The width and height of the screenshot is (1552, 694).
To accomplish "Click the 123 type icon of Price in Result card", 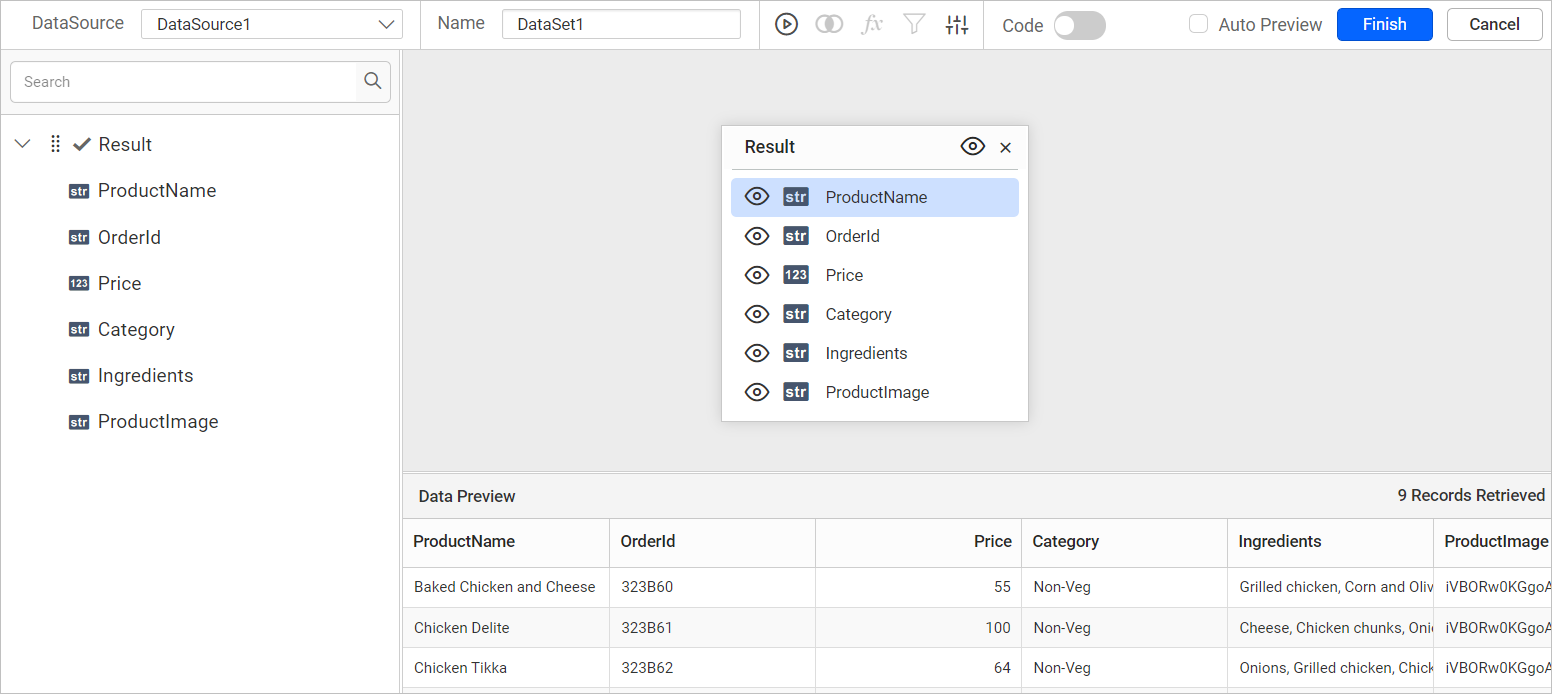I will pyautogui.click(x=796, y=275).
